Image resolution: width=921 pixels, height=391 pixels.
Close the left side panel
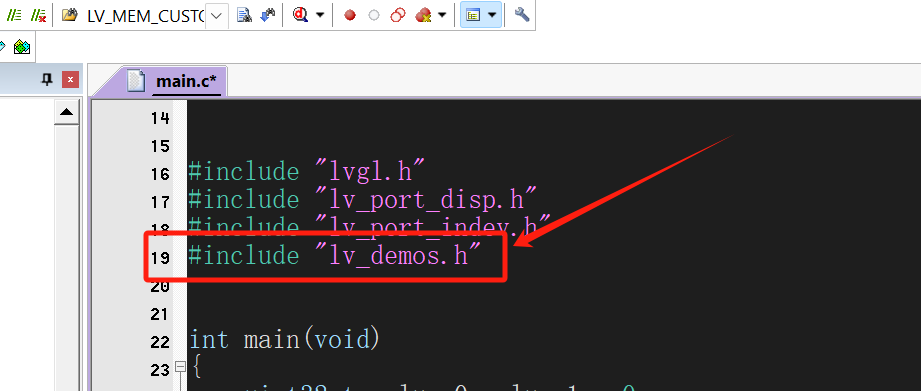[x=70, y=79]
